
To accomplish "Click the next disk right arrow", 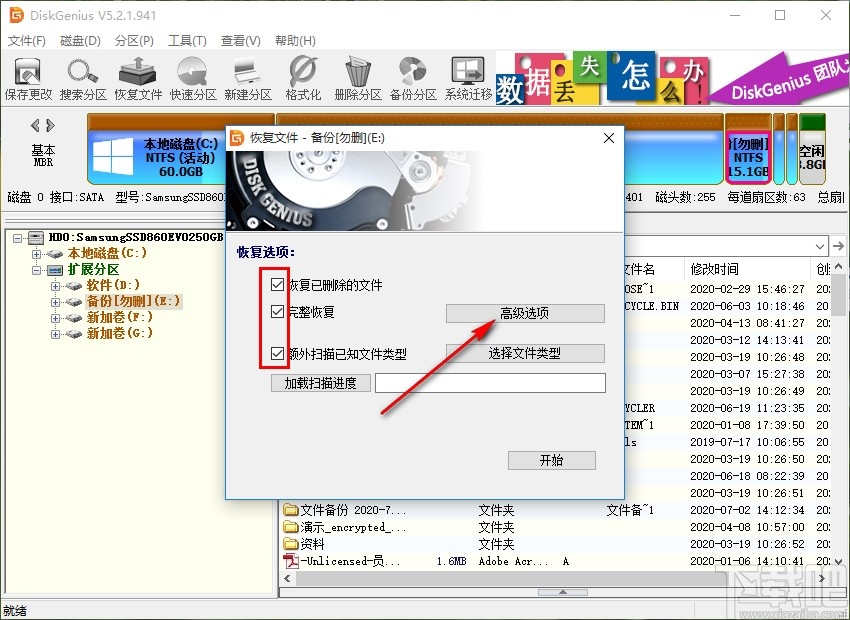I will pyautogui.click(x=50, y=126).
